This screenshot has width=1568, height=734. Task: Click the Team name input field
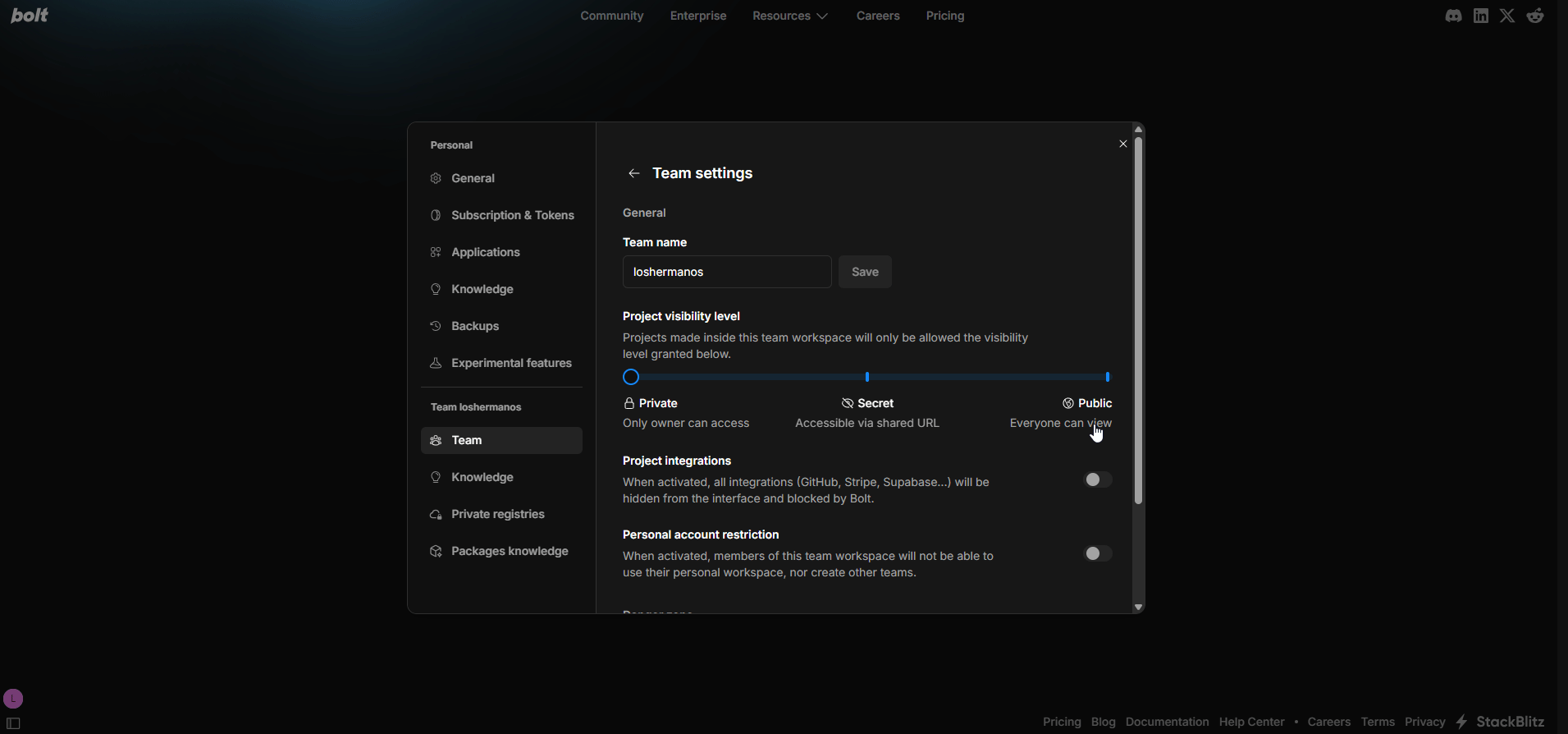point(727,272)
